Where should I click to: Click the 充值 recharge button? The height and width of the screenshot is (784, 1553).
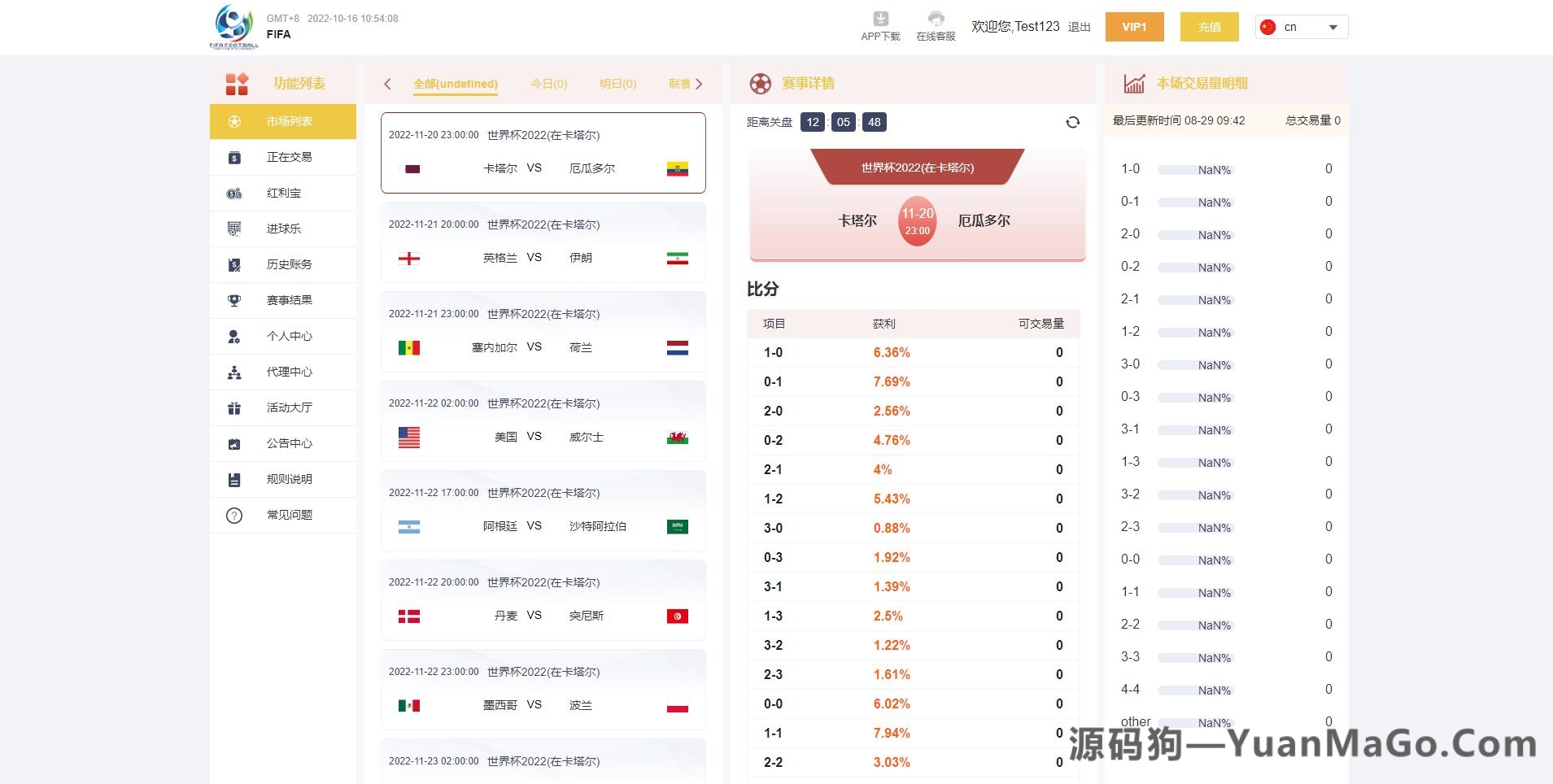coord(1209,27)
